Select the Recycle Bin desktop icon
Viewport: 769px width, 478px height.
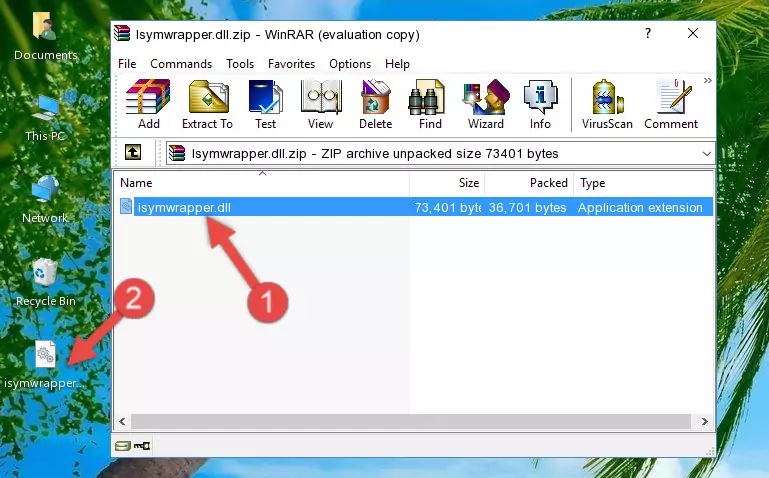coord(46,282)
